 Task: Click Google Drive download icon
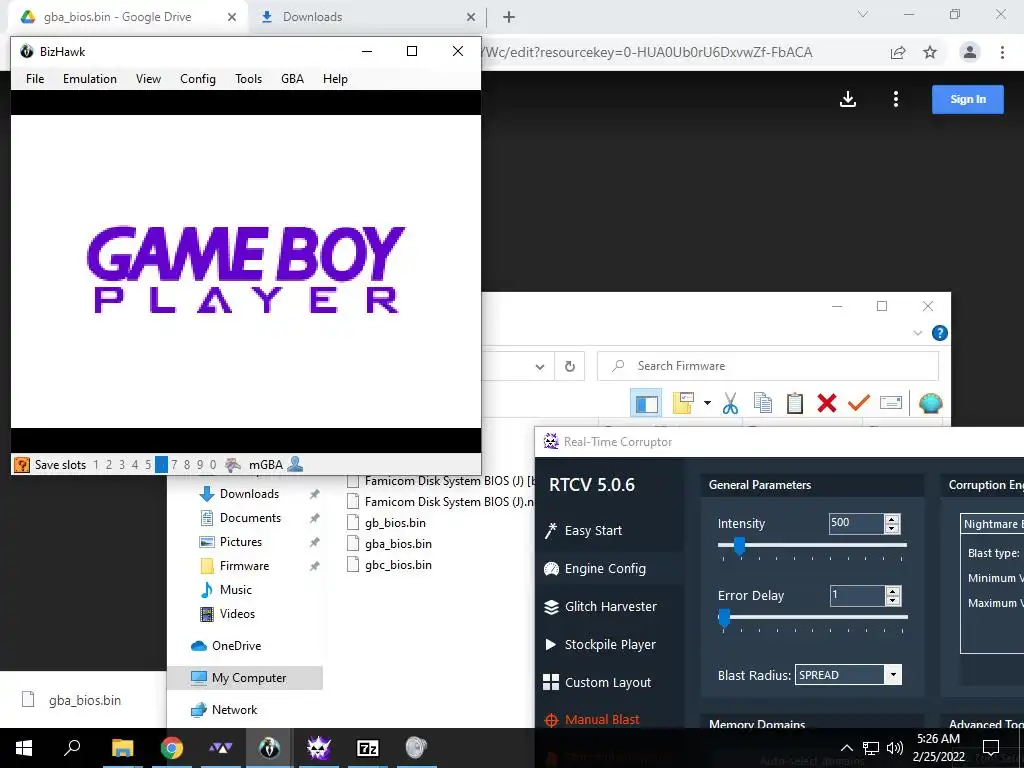[x=848, y=99]
